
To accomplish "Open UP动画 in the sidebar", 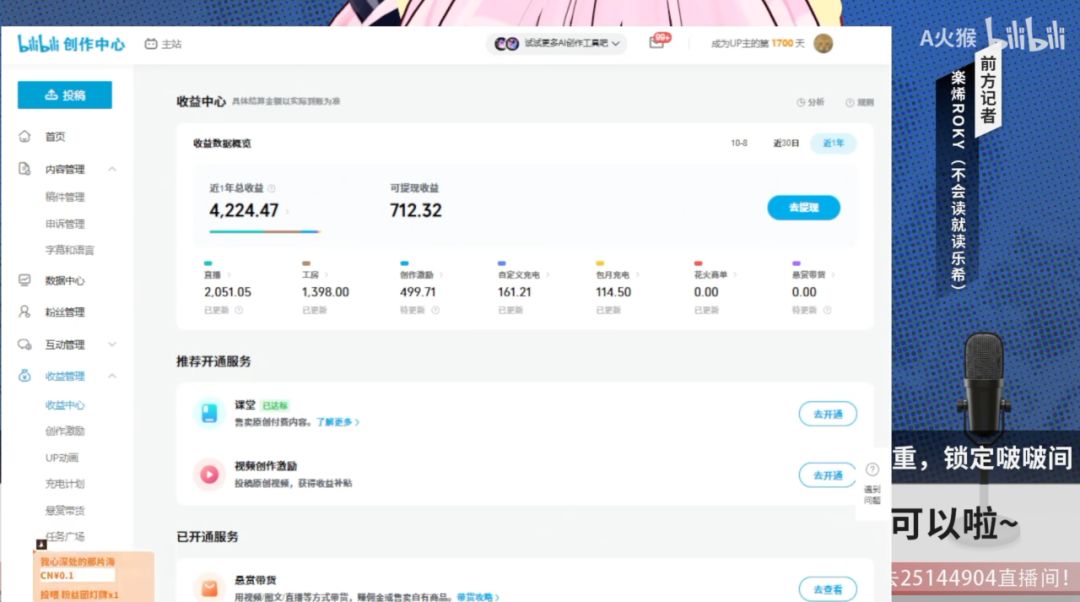I will pyautogui.click(x=62, y=458).
